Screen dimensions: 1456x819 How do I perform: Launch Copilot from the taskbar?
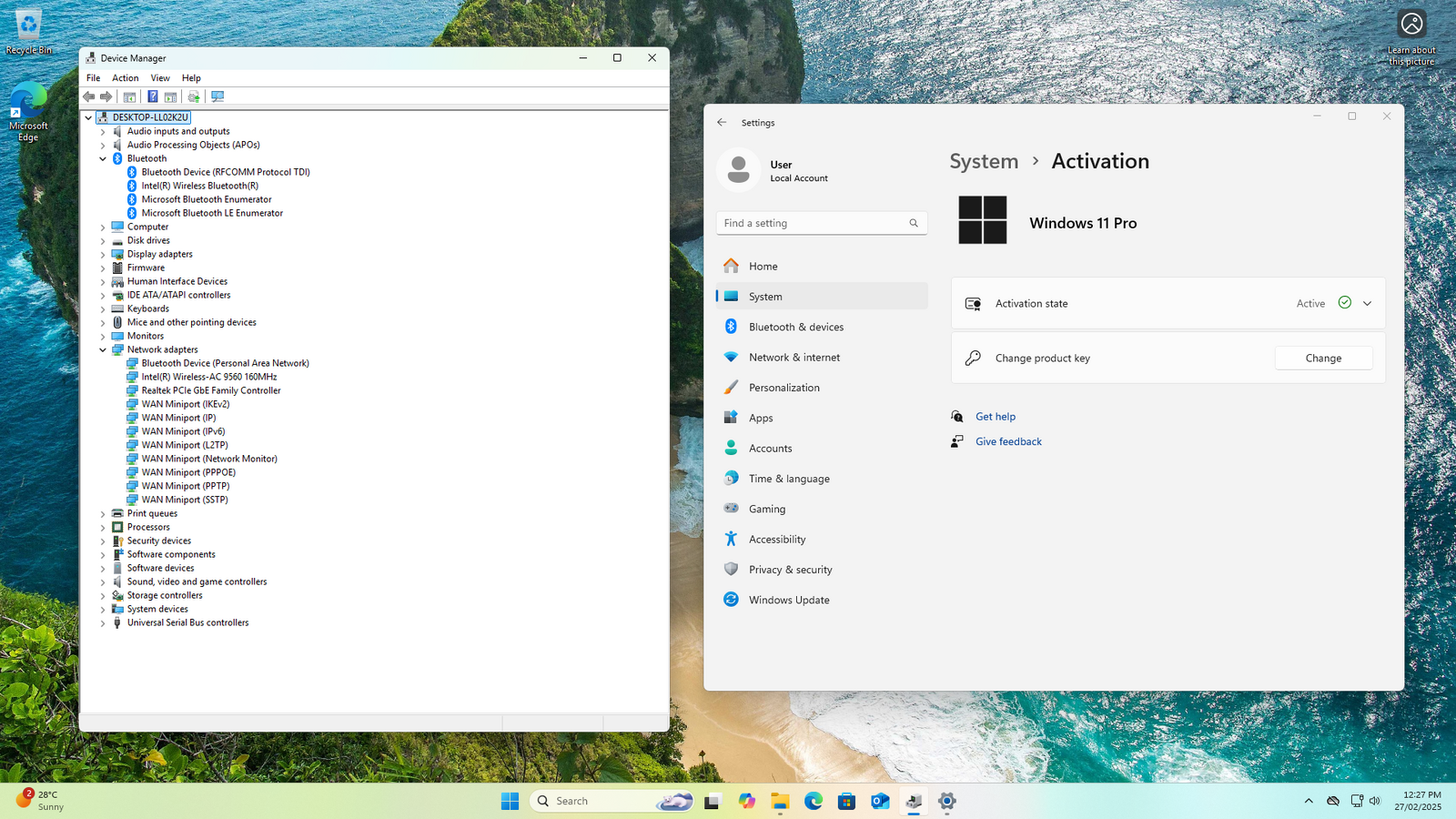coord(746,801)
